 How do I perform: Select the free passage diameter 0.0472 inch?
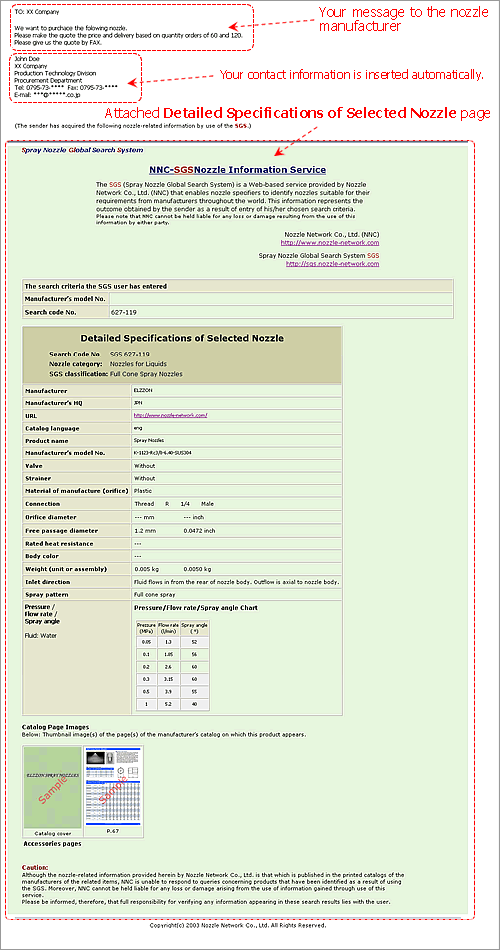199,531
